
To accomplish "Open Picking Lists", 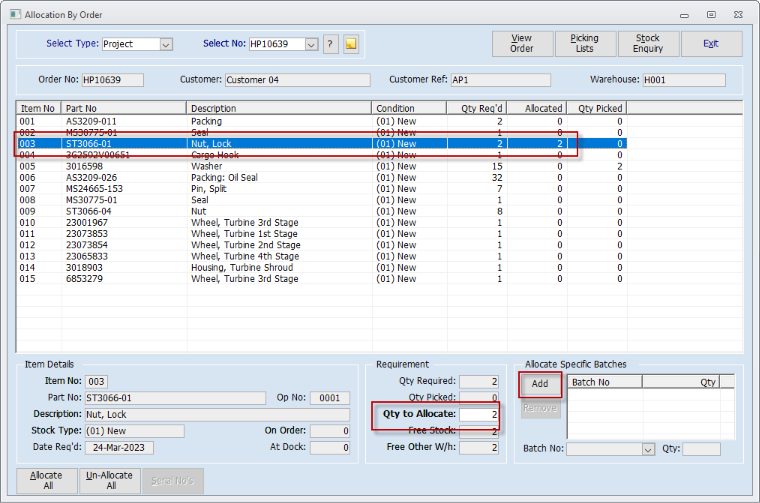I will click(x=585, y=44).
